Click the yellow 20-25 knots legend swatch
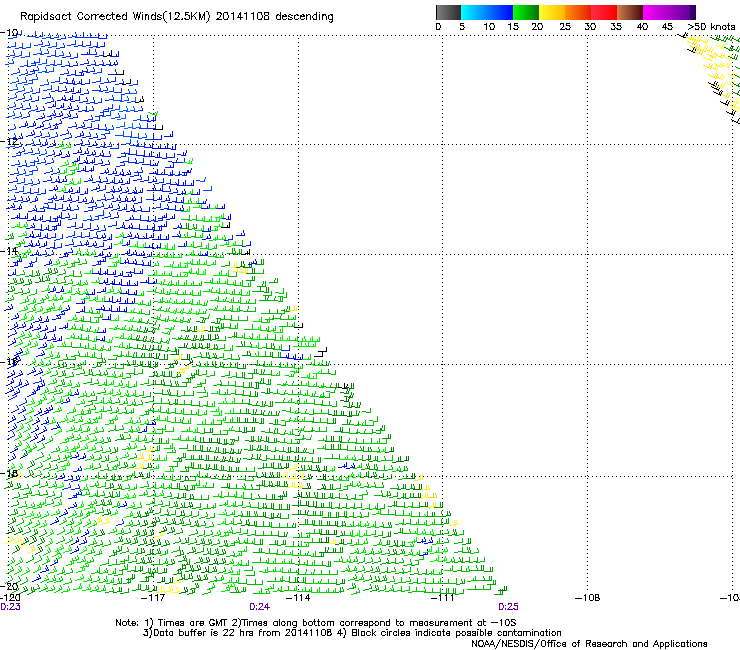Screen dimensions: 740x650 pos(552,12)
